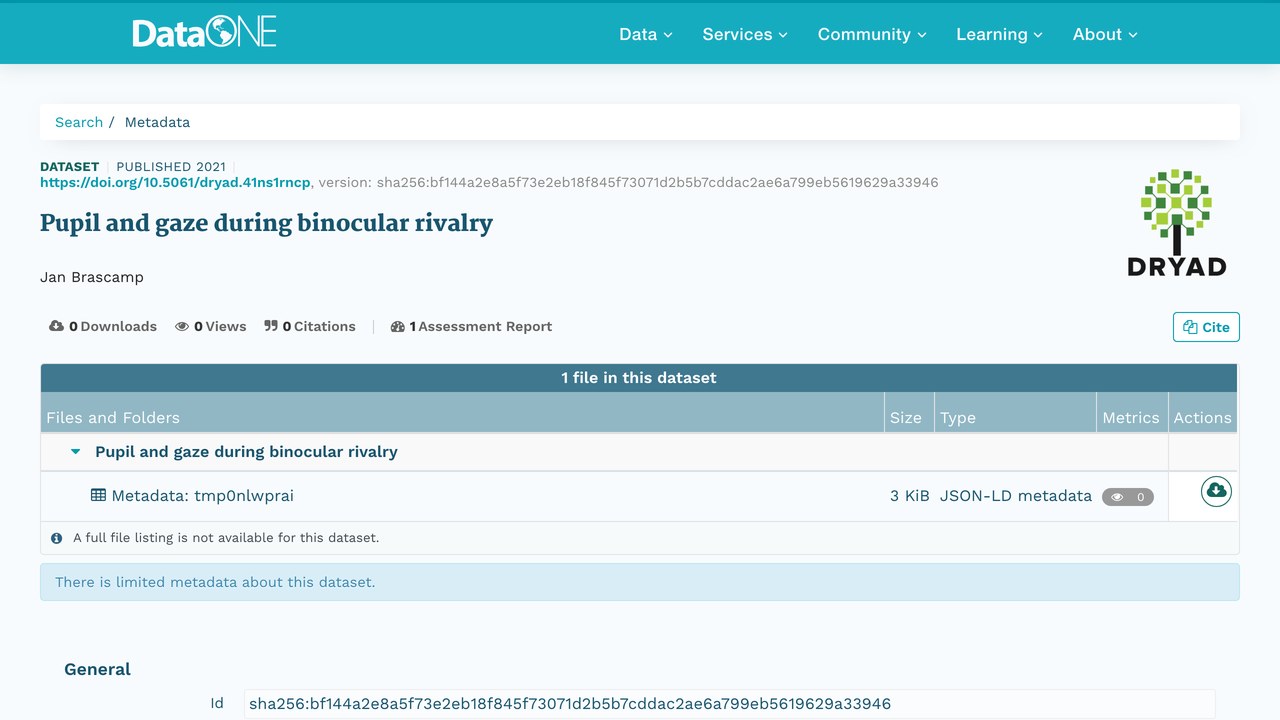Open the 1 Assessment Report link
Image resolution: width=1280 pixels, height=720 pixels.
point(471,326)
